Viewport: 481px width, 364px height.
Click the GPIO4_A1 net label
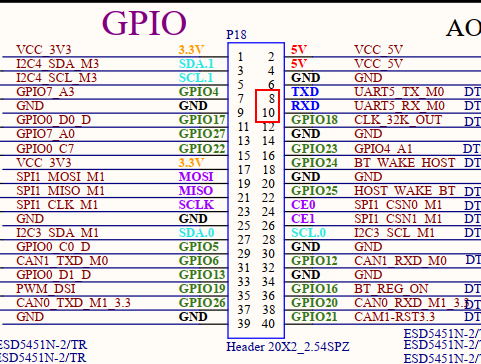383,148
